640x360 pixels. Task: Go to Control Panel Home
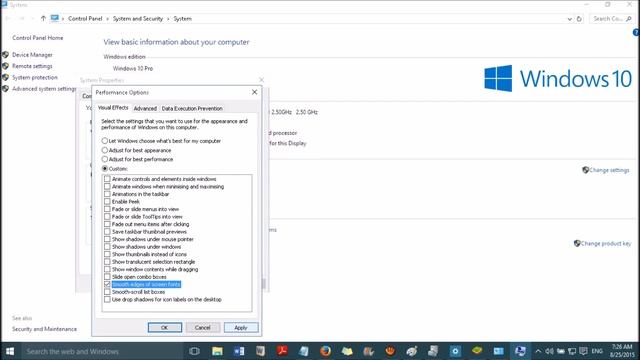tap(38, 38)
